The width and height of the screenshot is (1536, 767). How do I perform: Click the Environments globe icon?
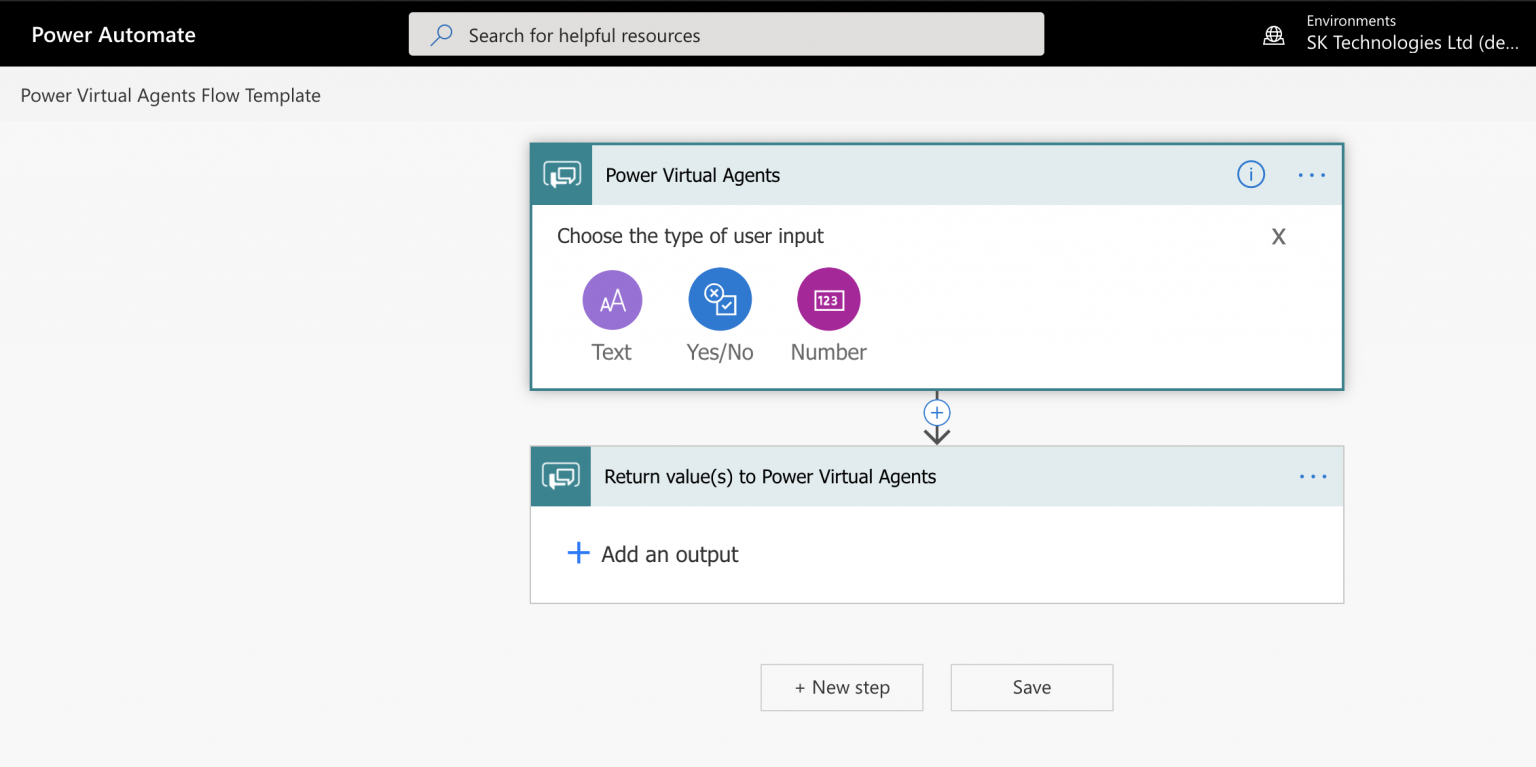(x=1273, y=34)
